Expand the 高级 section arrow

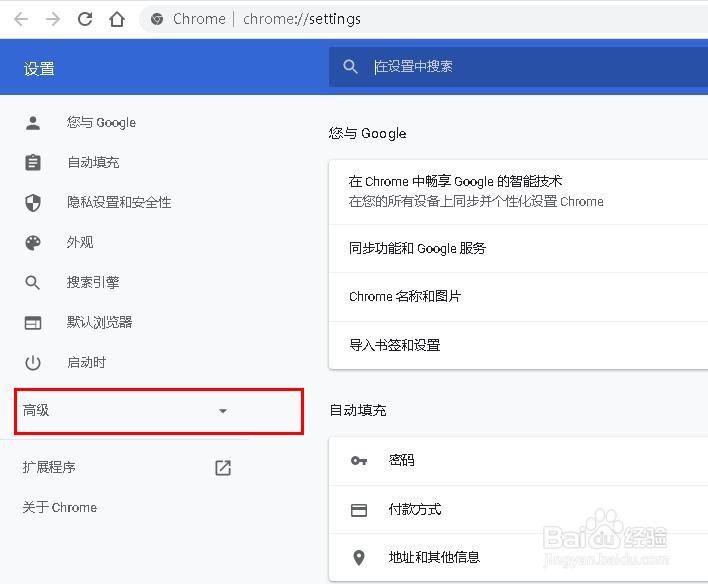(223, 411)
